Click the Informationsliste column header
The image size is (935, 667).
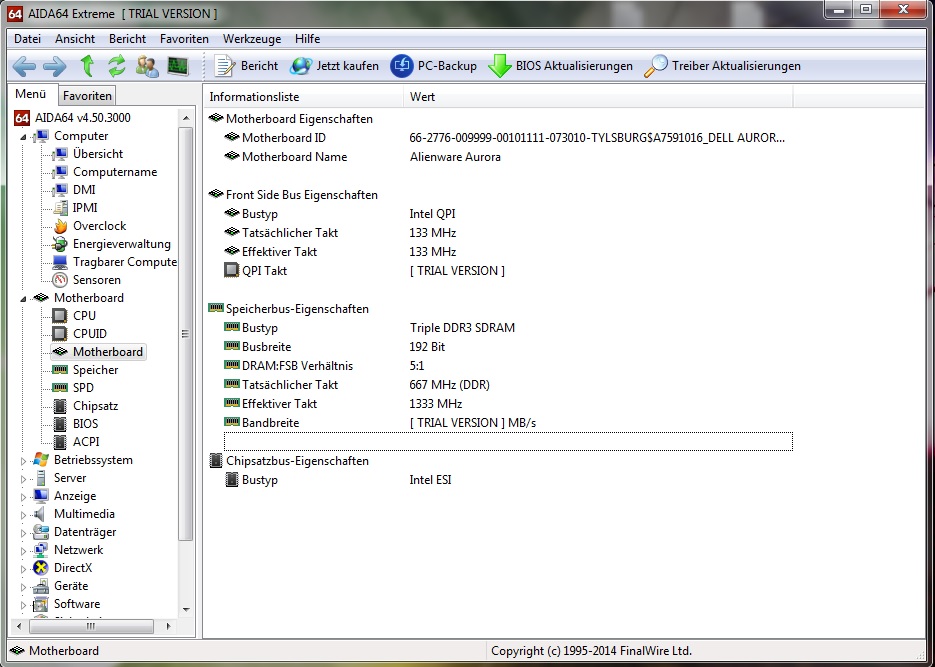tap(304, 97)
